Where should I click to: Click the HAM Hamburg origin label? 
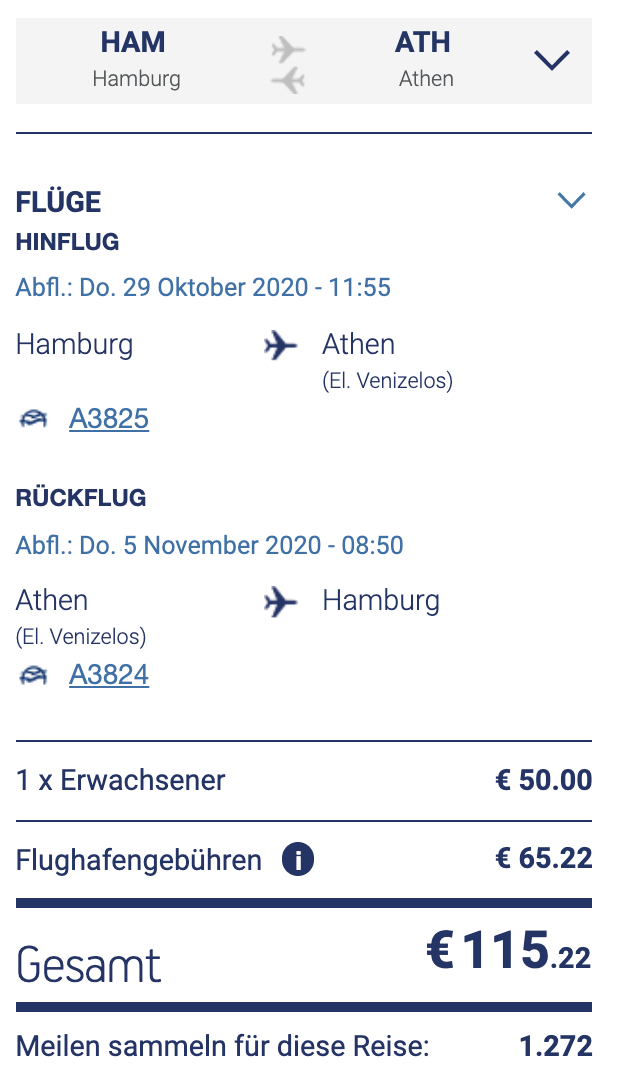pos(136,59)
